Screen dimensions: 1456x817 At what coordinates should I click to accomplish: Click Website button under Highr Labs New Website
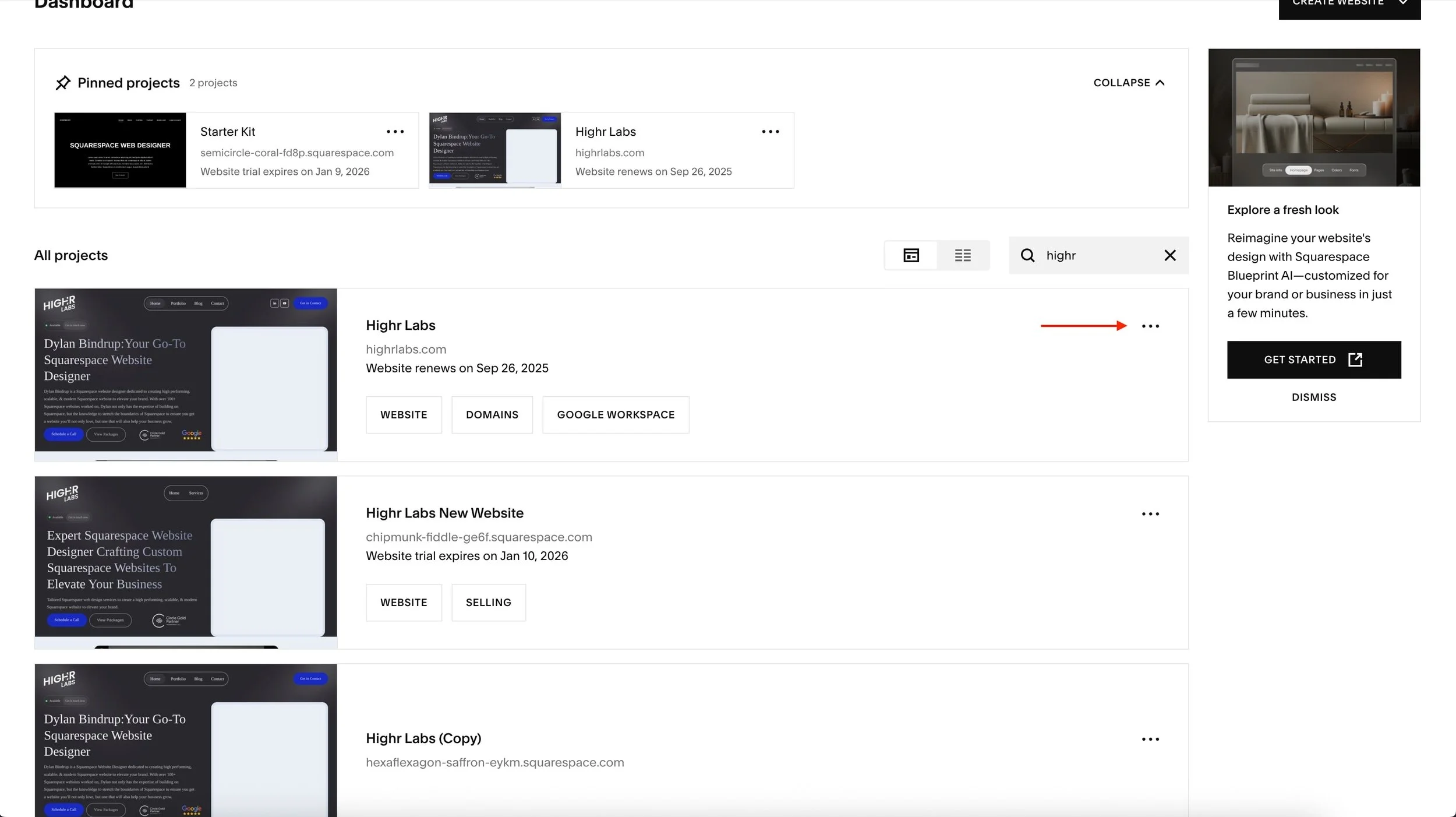tap(403, 603)
